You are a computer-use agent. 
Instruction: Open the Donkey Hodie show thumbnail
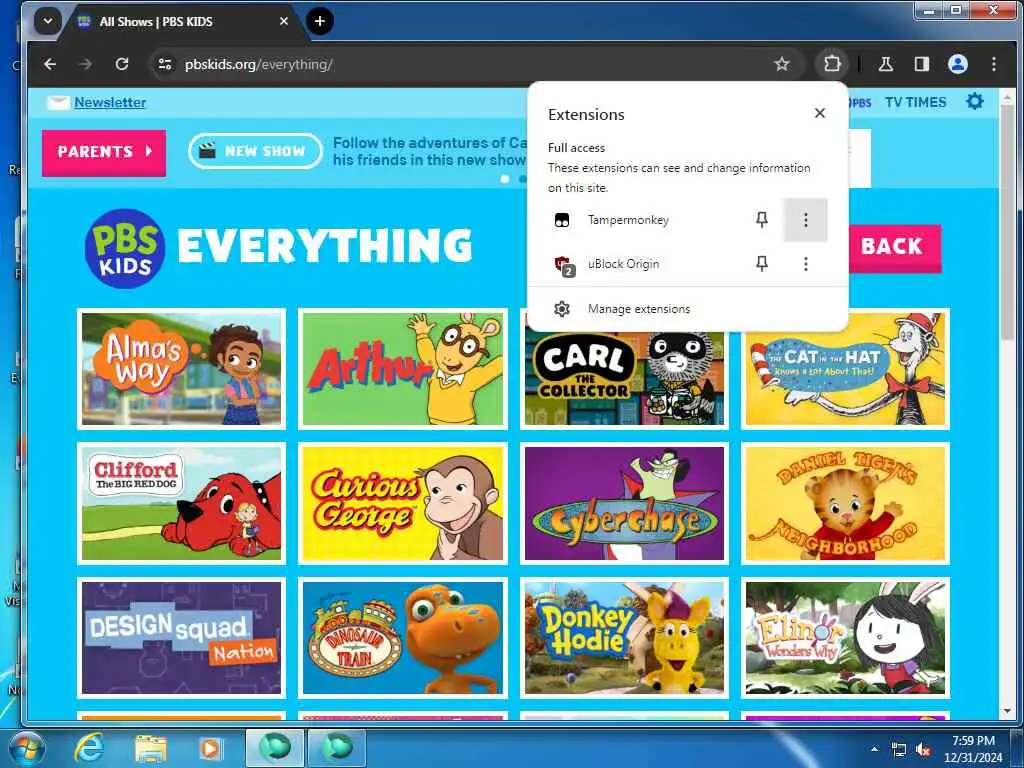(624, 638)
